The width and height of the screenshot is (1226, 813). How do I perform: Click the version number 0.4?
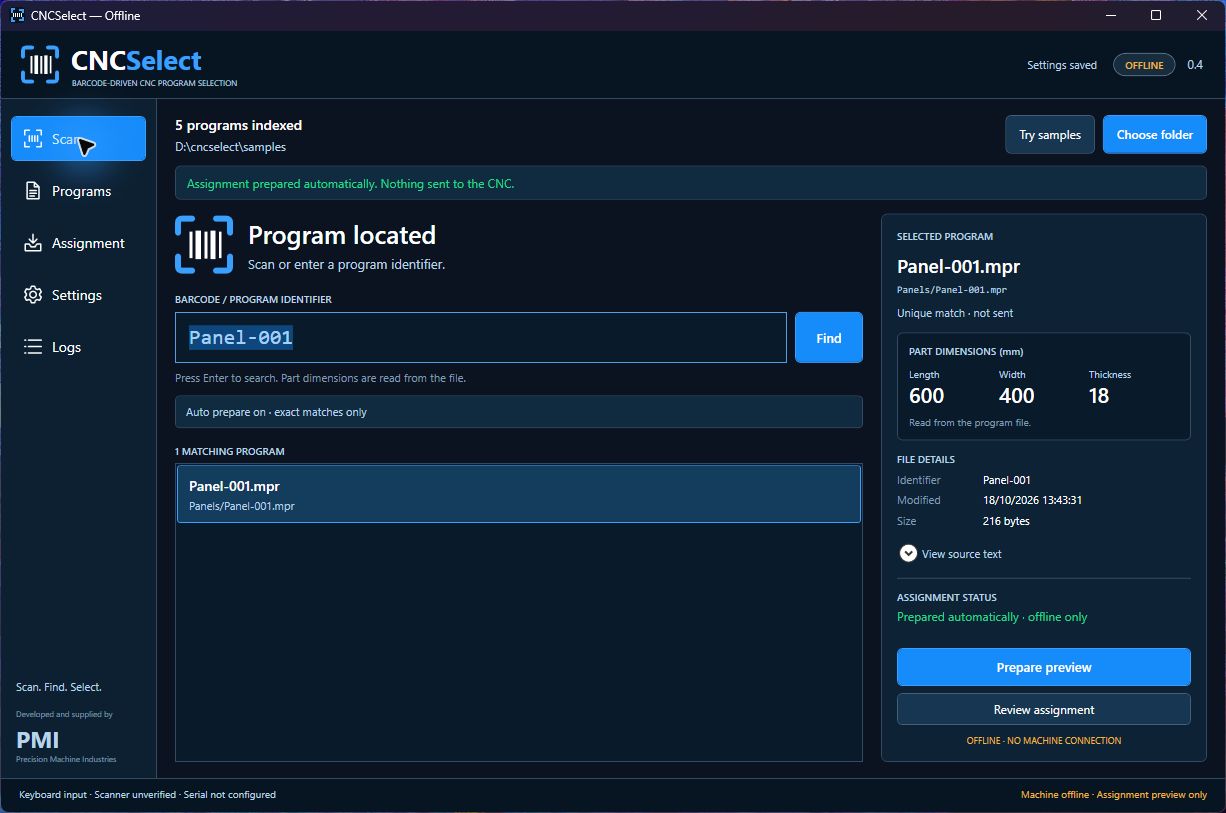(x=1195, y=65)
